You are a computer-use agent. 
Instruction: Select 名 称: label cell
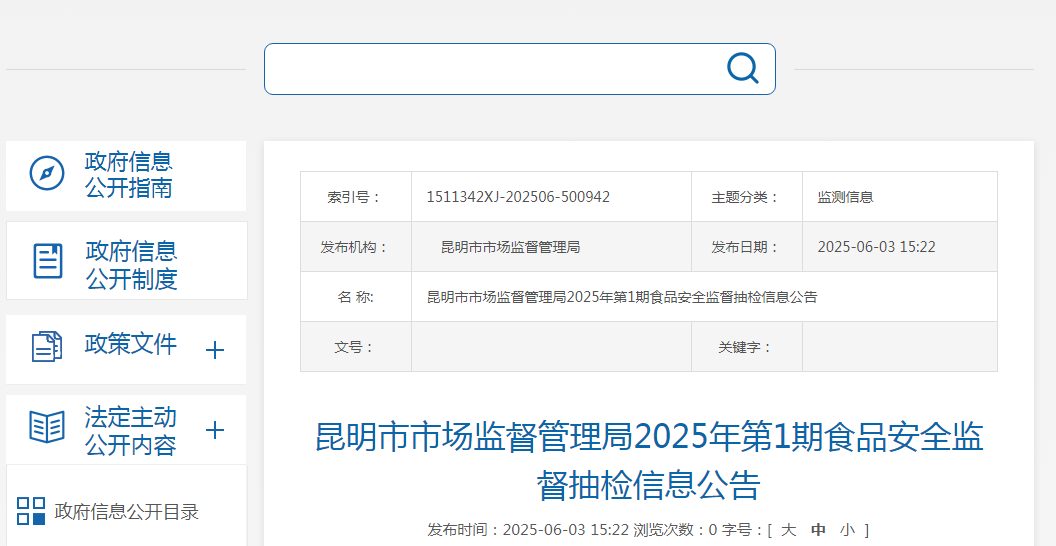[356, 297]
